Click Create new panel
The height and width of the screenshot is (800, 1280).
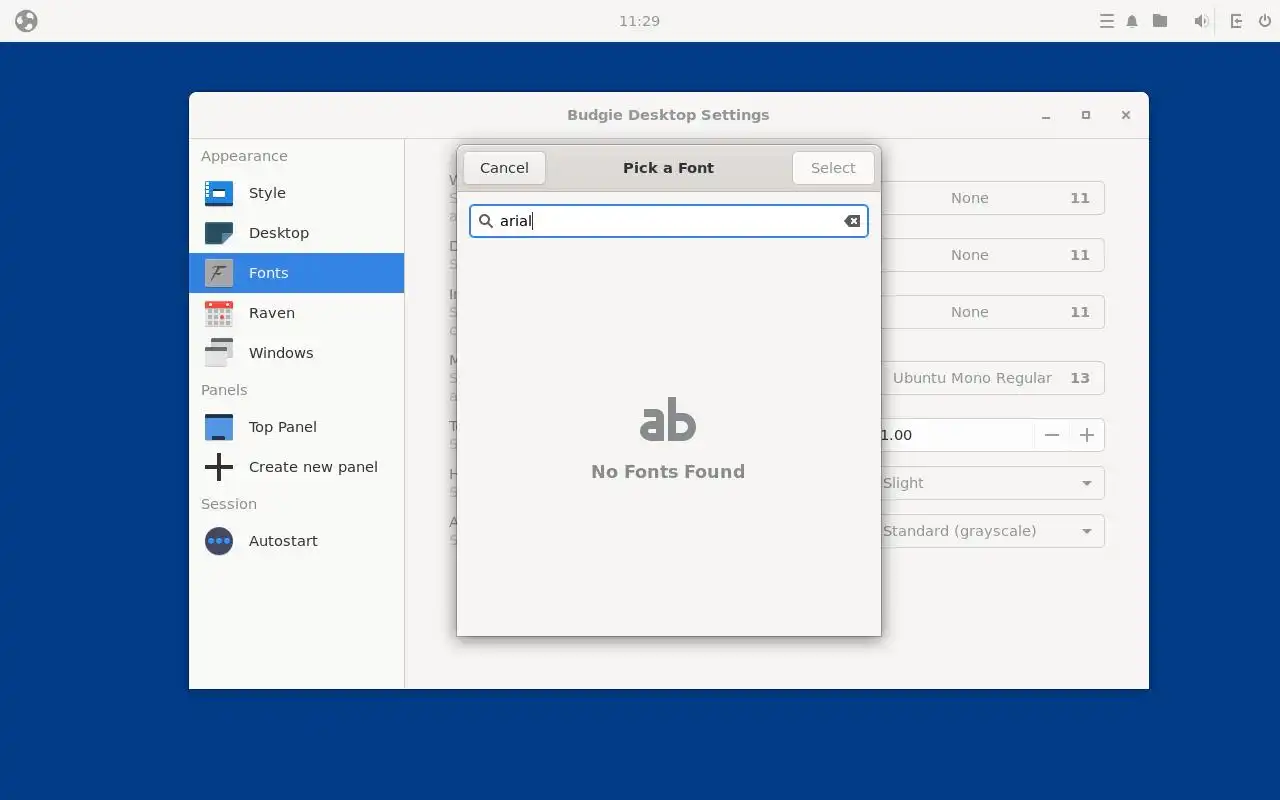click(296, 467)
